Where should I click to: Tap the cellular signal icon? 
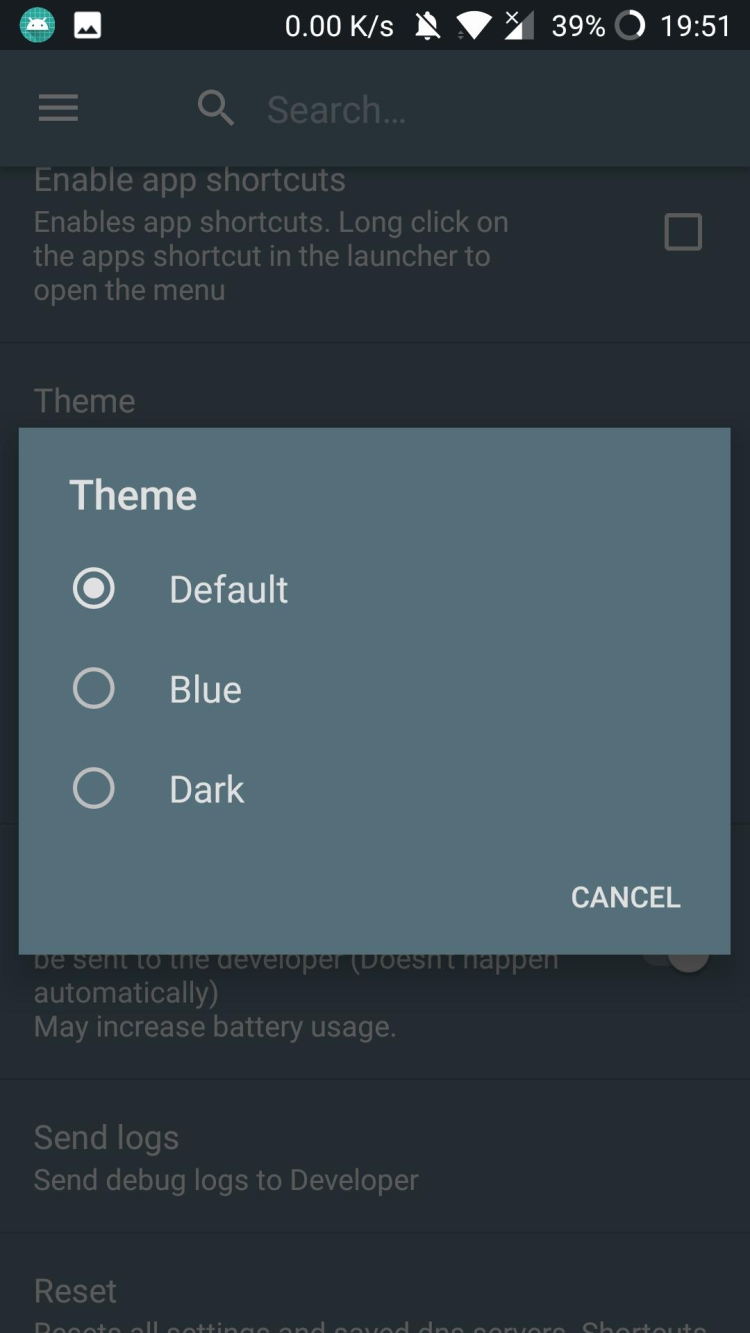(x=519, y=26)
